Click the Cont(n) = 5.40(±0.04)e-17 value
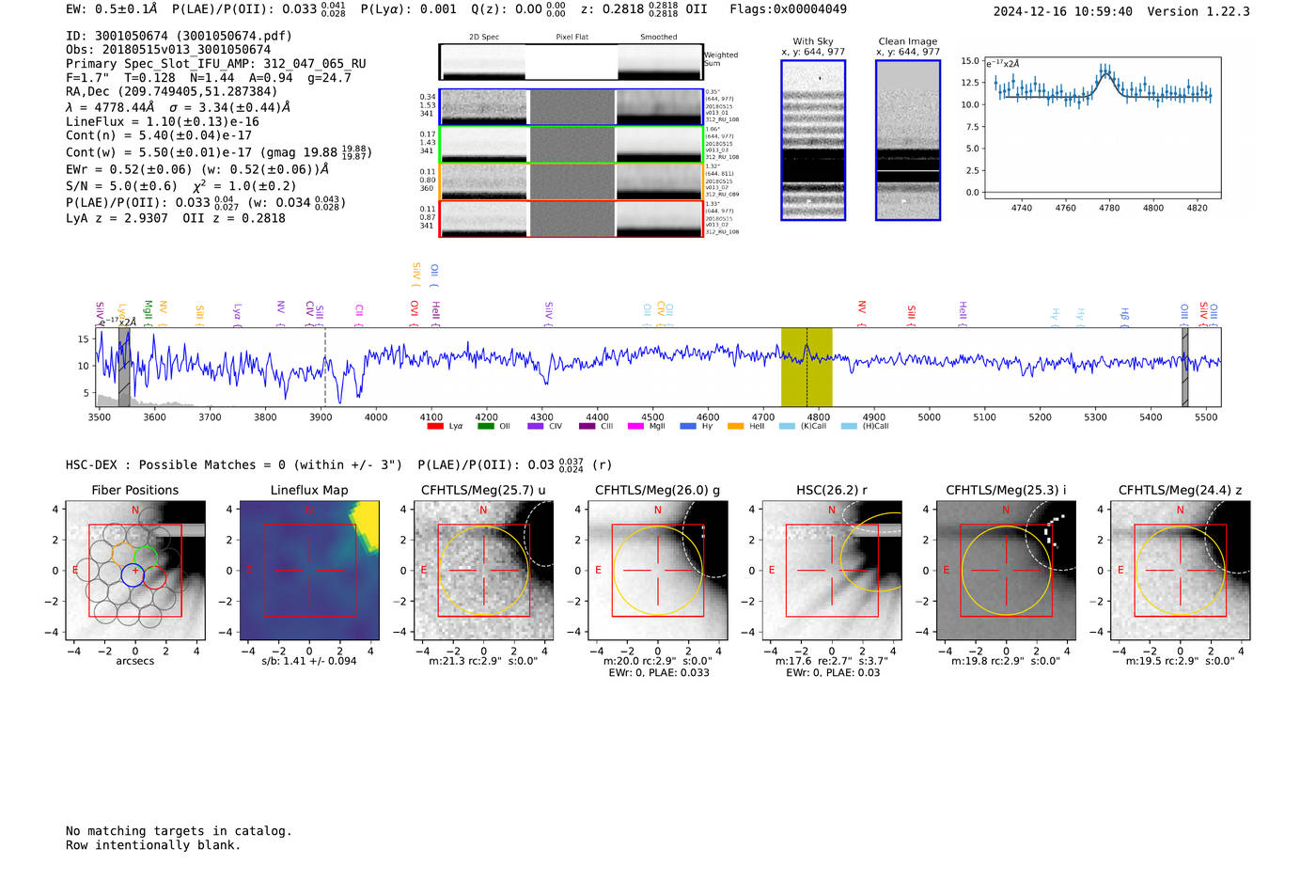Viewport: 1316px width, 896px height. coord(159,135)
